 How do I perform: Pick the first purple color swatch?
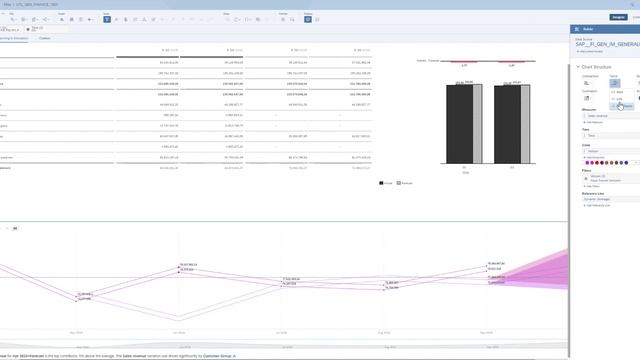pos(587,163)
